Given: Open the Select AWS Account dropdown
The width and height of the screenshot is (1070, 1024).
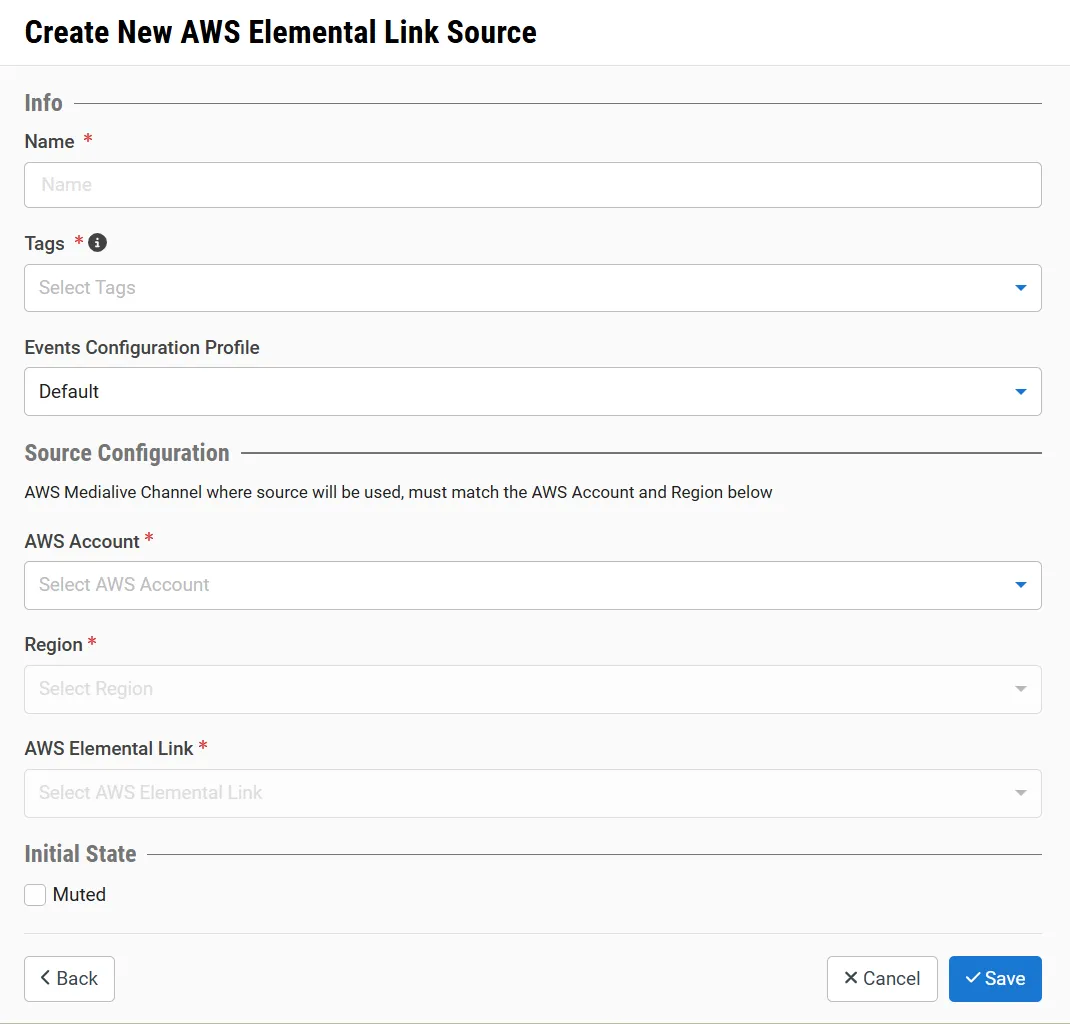Looking at the screenshot, I should [532, 585].
